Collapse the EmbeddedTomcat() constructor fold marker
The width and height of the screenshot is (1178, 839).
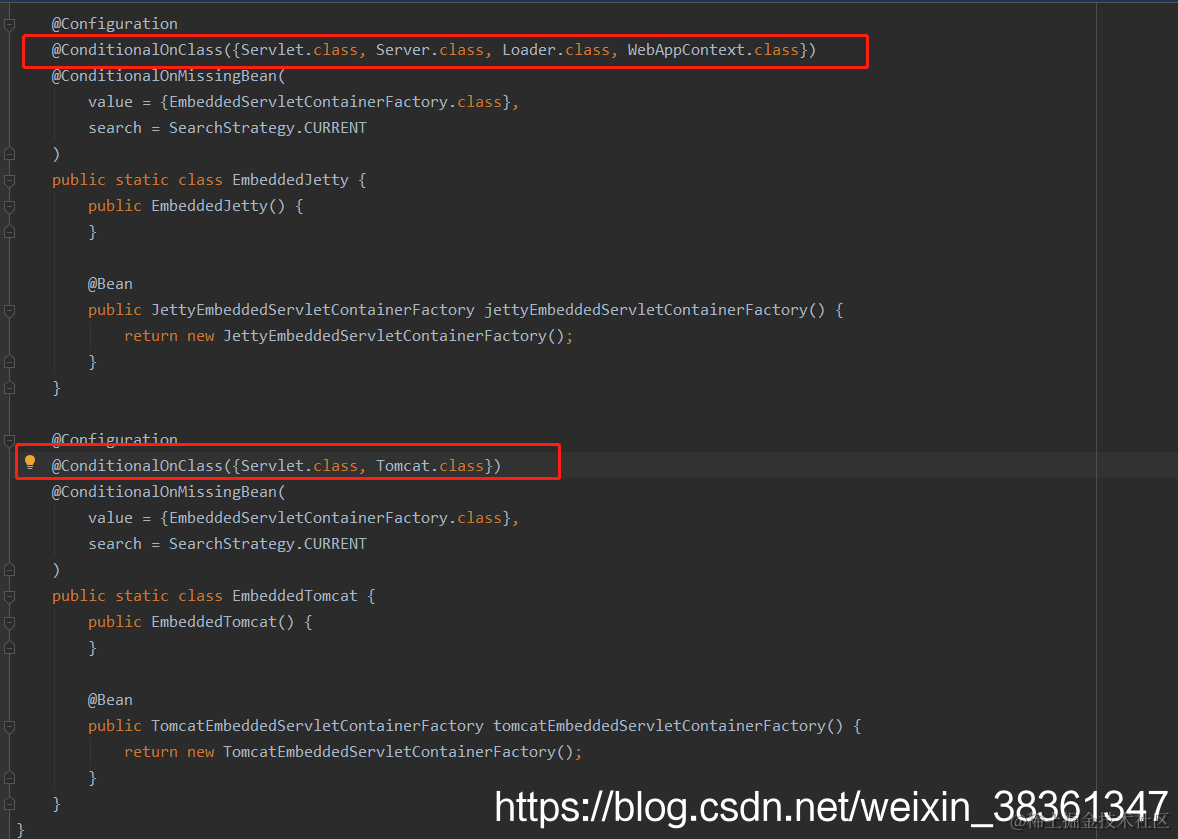coord(10,623)
